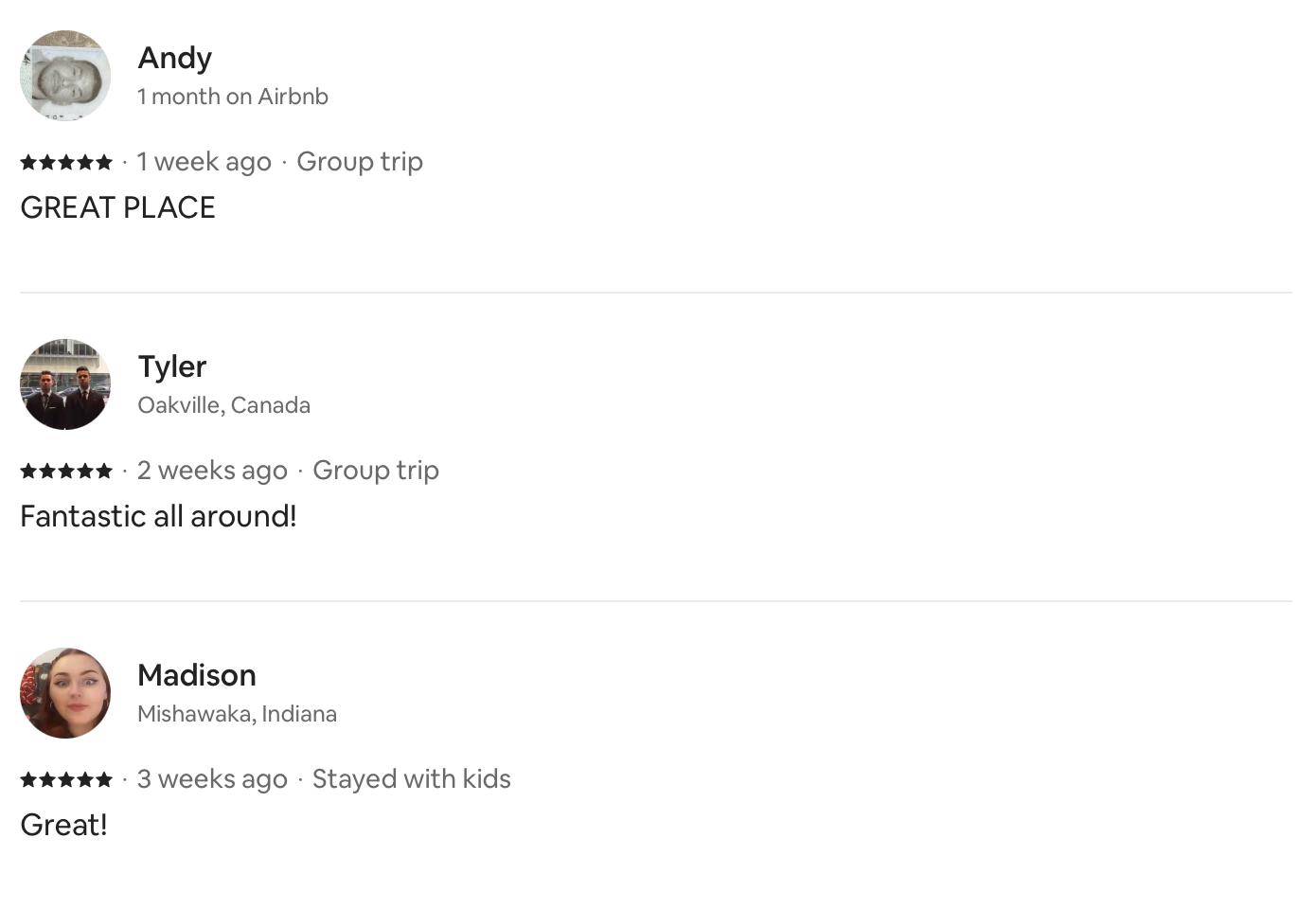Click the "GREAT PLACE" review text
Screen dimensions: 1316x909
coord(118,207)
